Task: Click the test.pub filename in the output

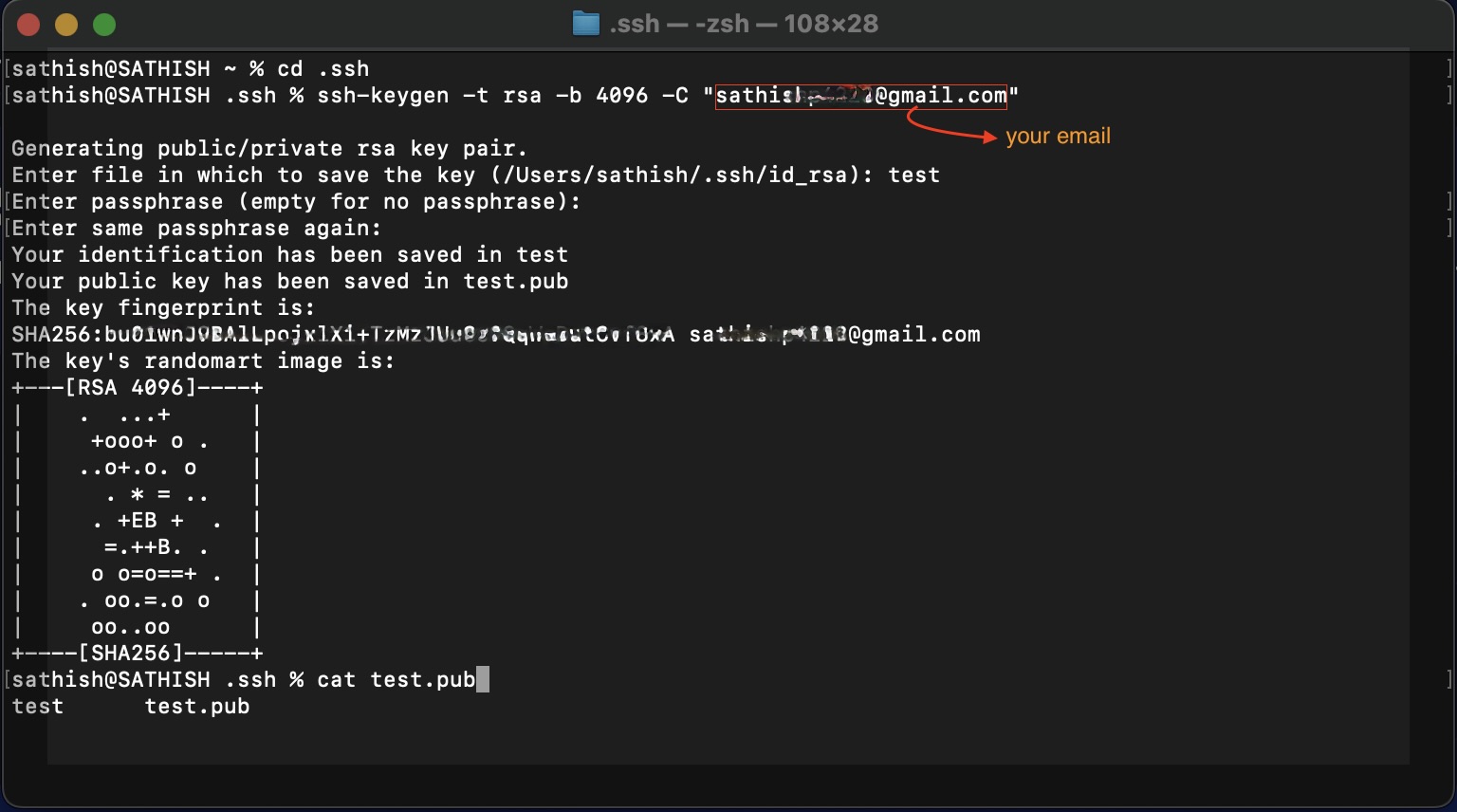Action: click(x=197, y=706)
